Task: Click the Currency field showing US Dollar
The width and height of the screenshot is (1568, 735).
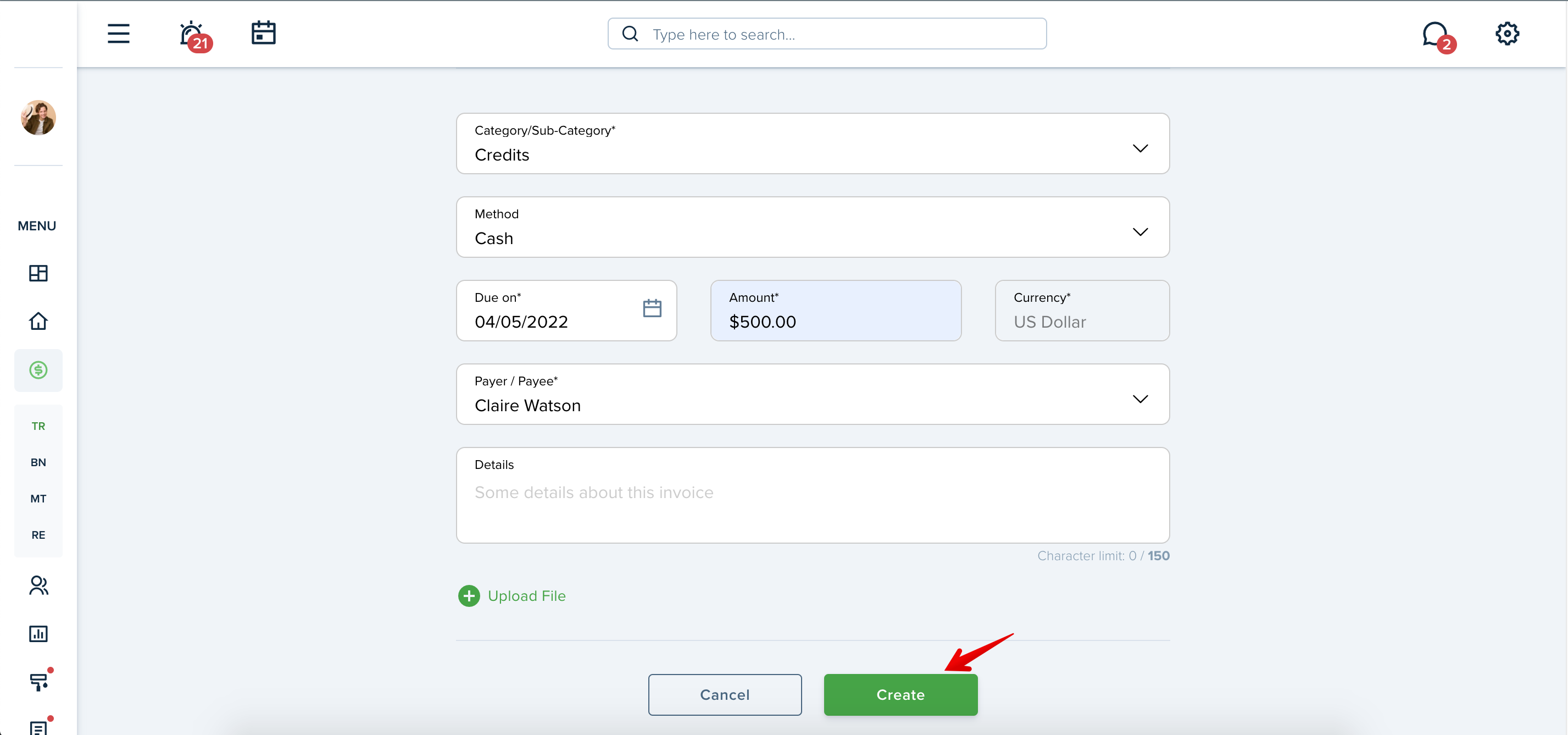Action: coord(1082,311)
